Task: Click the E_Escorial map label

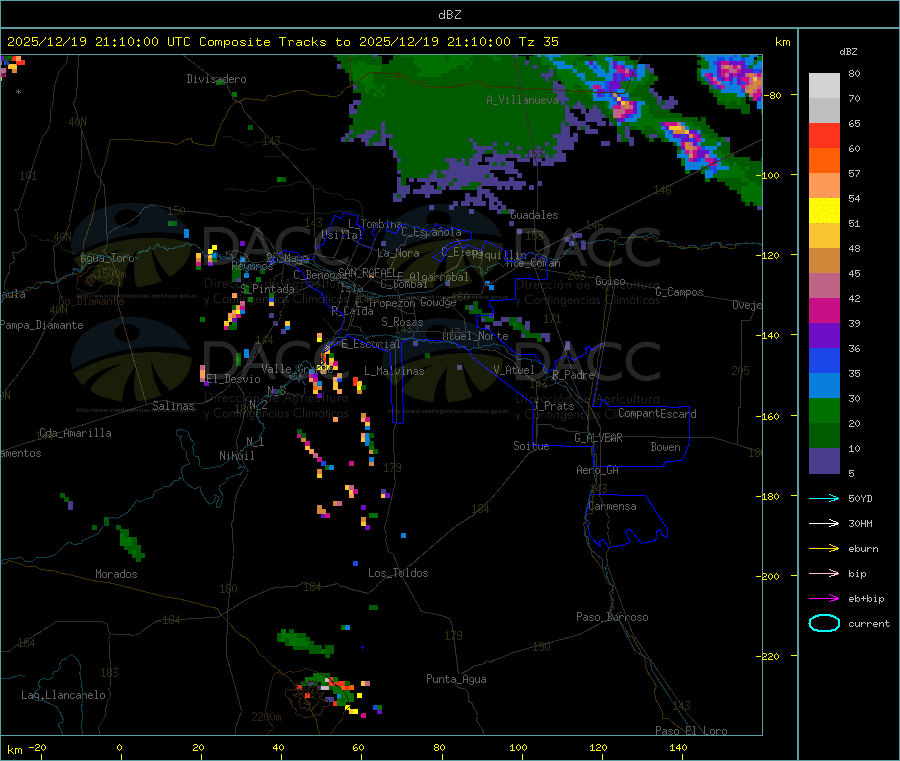Action: coord(370,344)
